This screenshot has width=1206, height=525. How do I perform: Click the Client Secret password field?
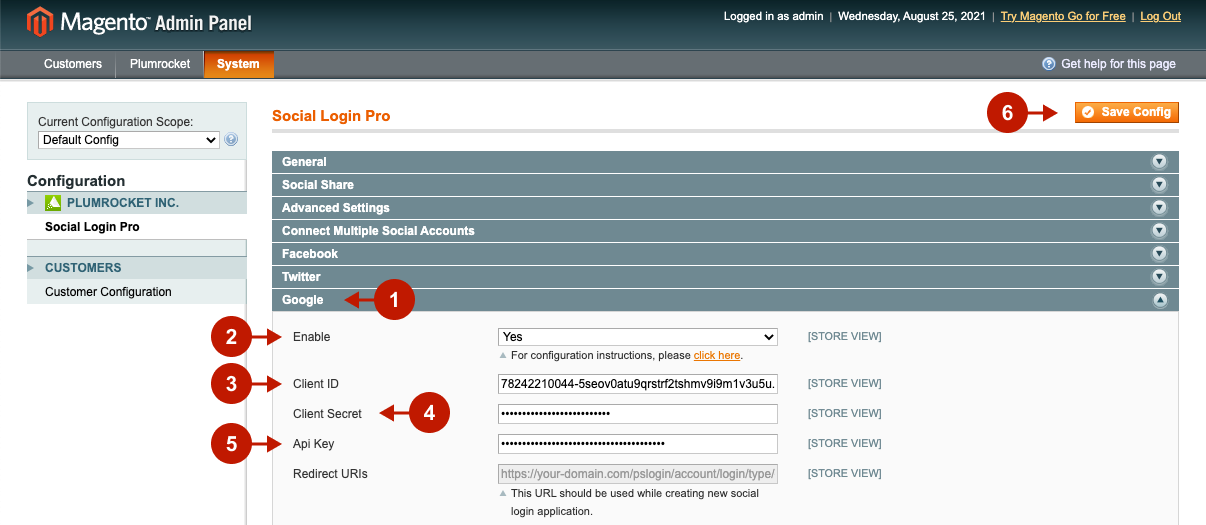637,414
